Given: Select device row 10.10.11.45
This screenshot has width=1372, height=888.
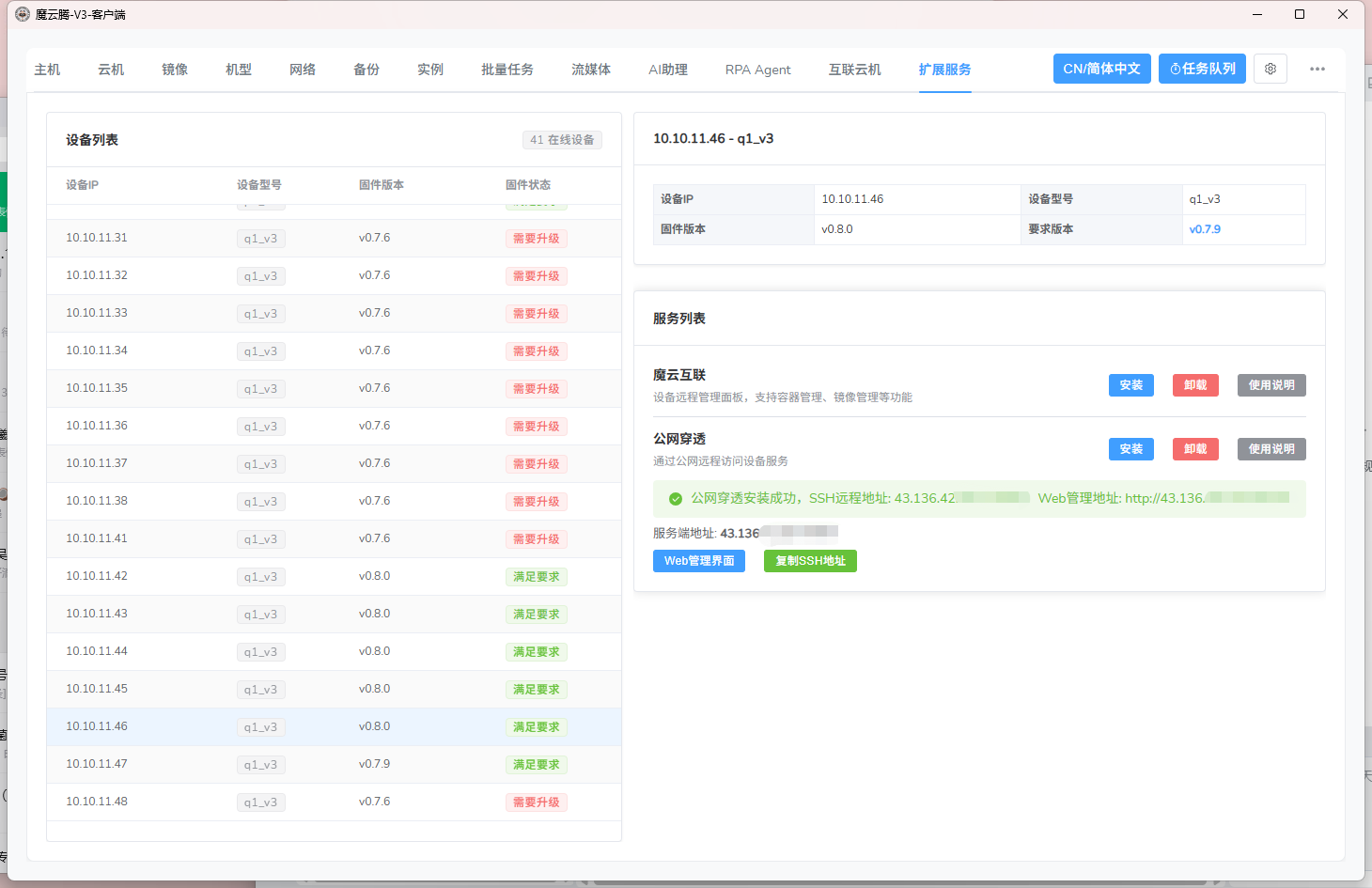Looking at the screenshot, I should (x=334, y=690).
